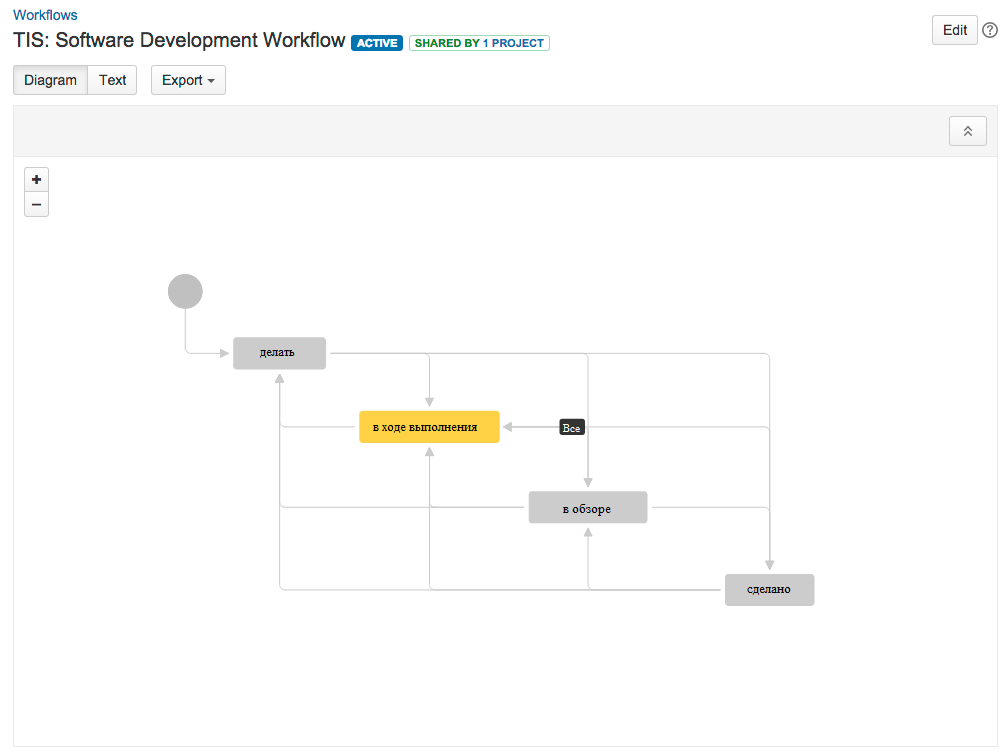Click the workflow title heading

tap(179, 41)
